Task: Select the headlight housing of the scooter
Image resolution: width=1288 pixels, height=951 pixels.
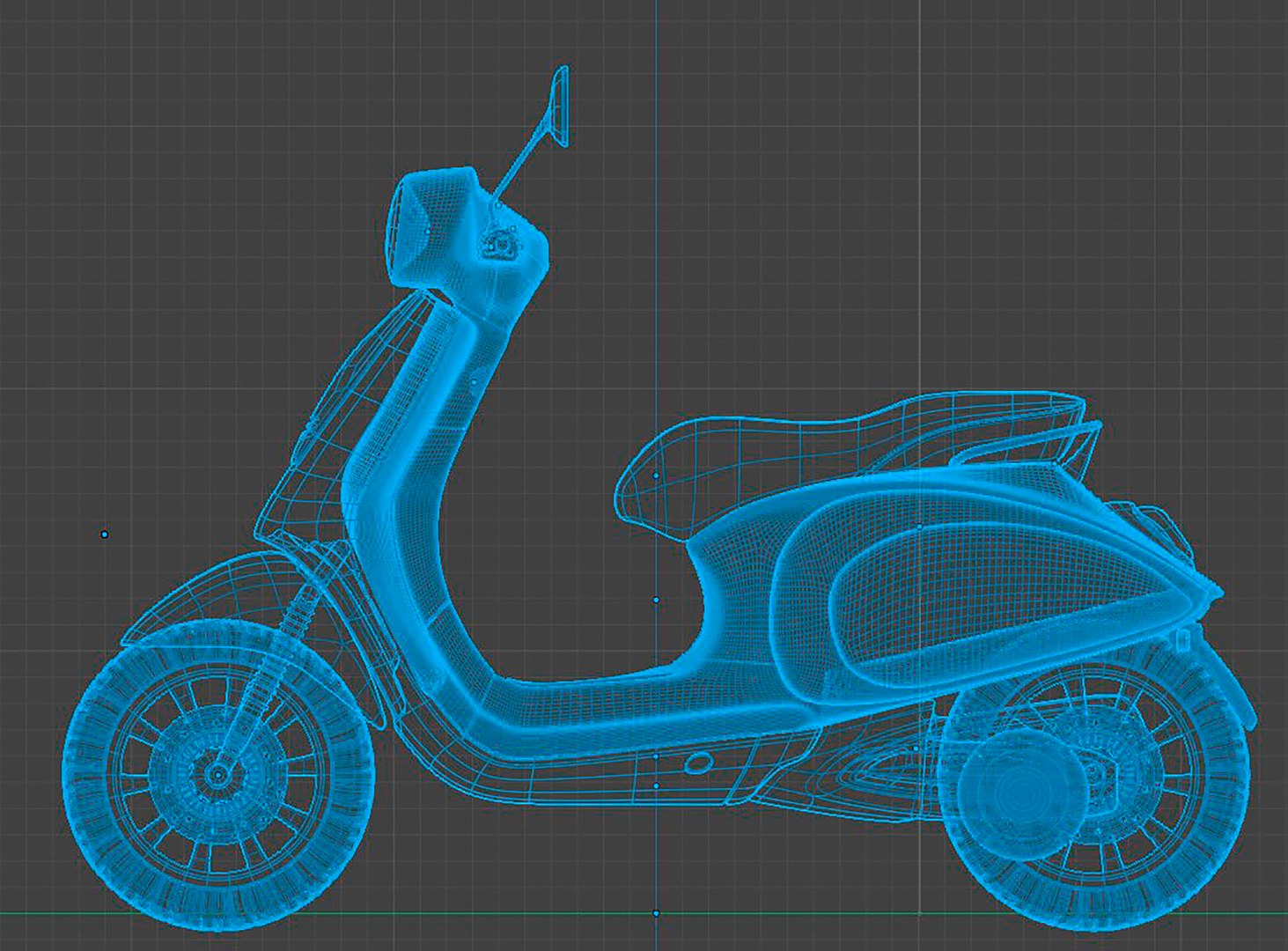Action: (x=431, y=228)
